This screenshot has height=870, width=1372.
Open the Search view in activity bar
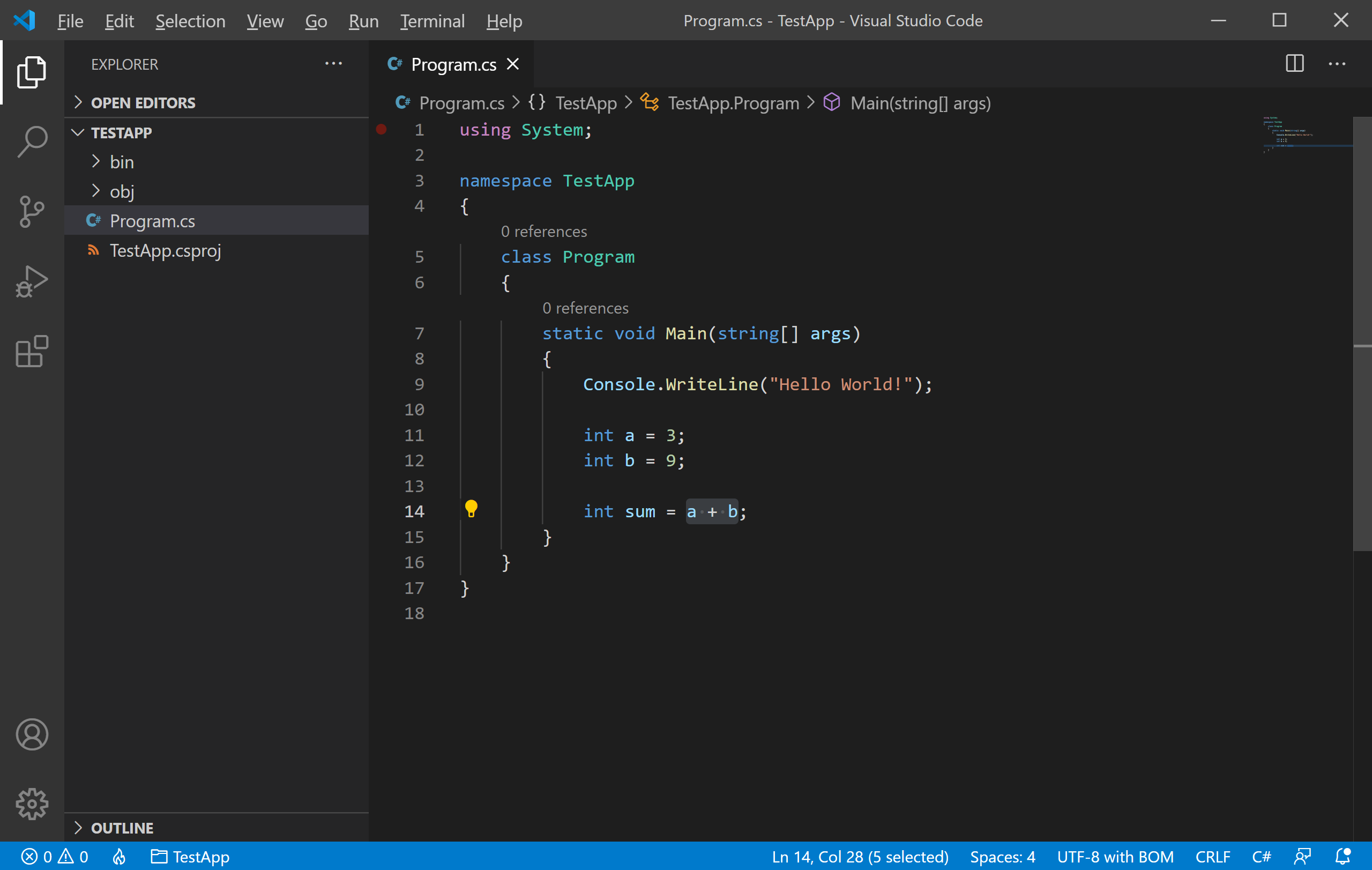pyautogui.click(x=32, y=142)
